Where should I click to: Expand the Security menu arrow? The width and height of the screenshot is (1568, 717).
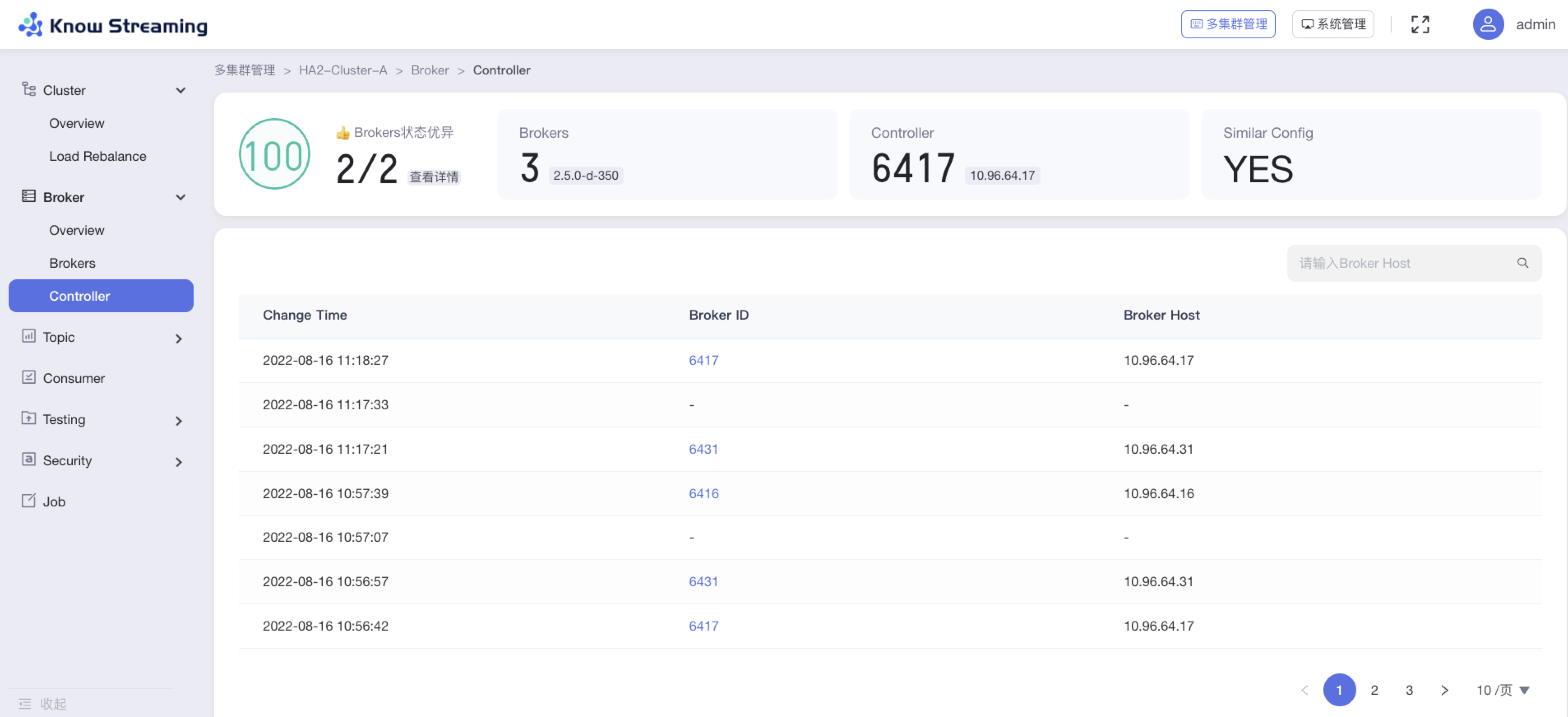pyautogui.click(x=178, y=462)
